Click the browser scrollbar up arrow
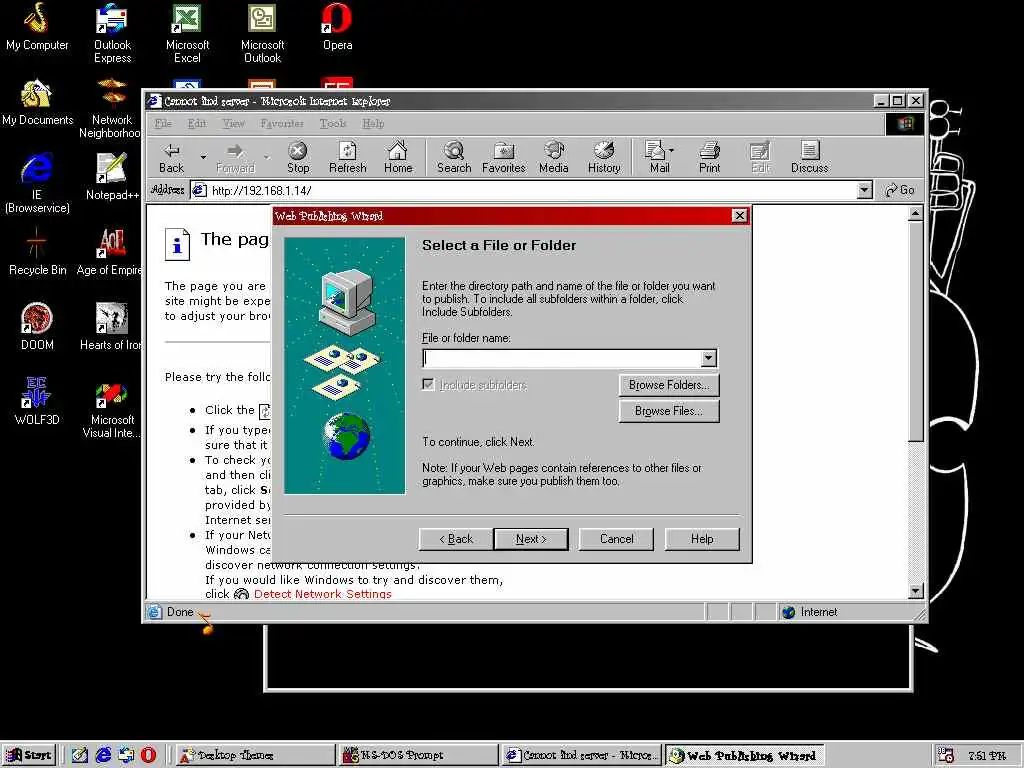Image resolution: width=1024 pixels, height=768 pixels. (x=916, y=214)
